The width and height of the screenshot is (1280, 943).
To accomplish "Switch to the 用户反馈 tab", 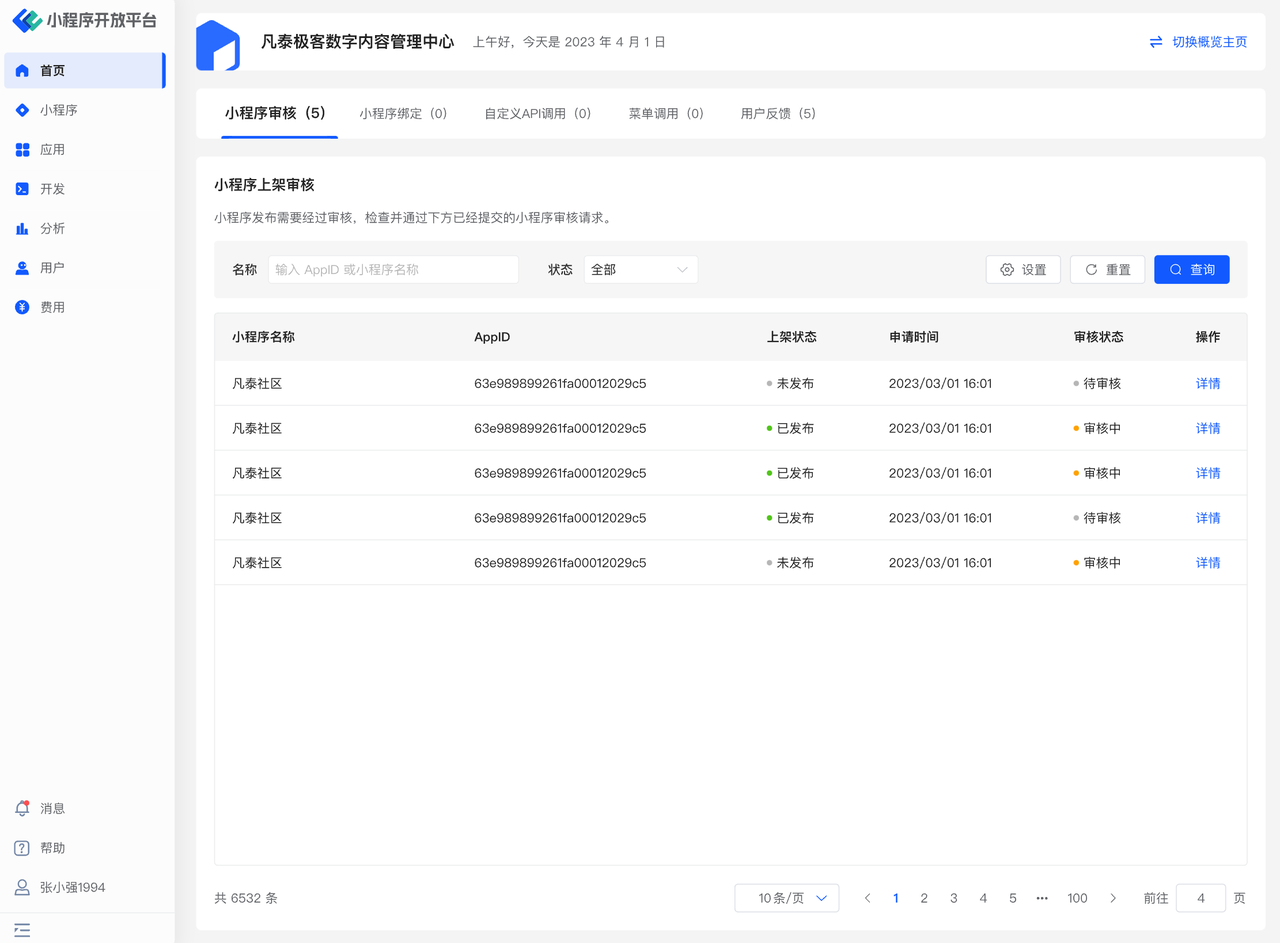I will [778, 114].
